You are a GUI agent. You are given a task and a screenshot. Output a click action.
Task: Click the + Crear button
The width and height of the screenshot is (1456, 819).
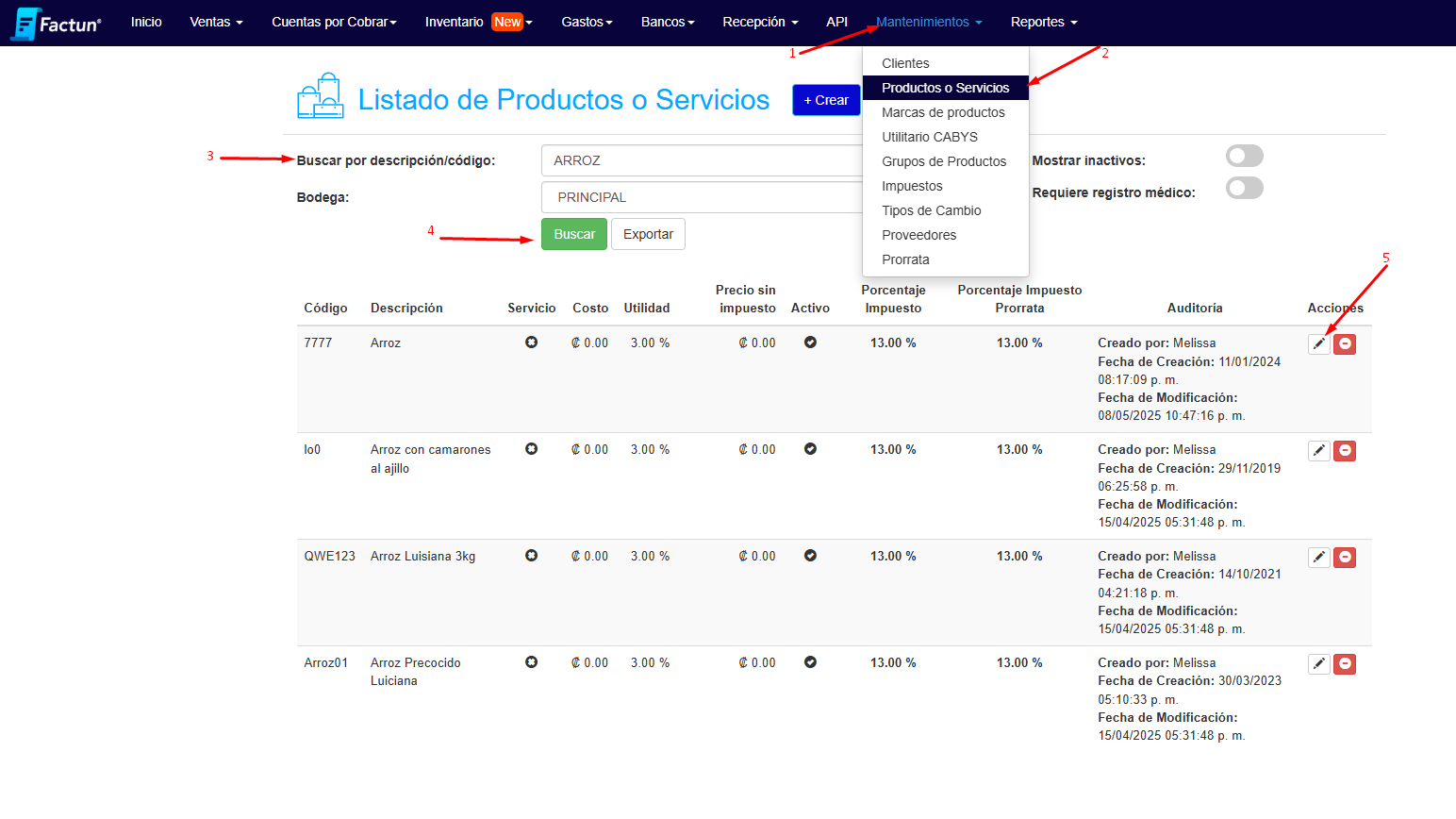coord(826,100)
